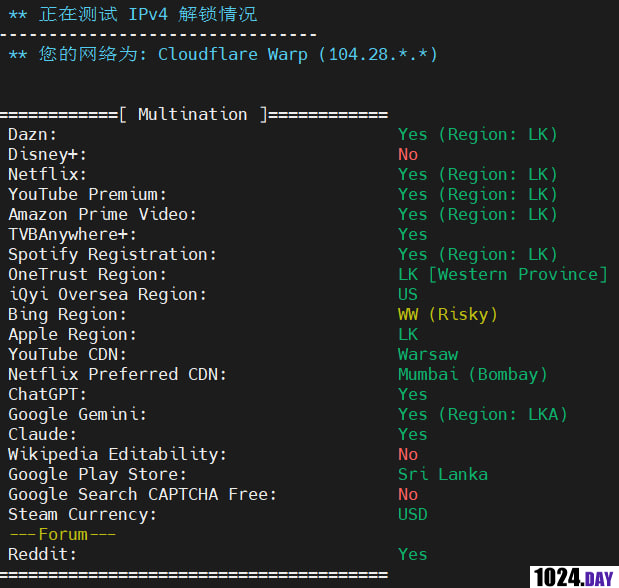
Task: Select the Warsaw YouTube CDN value
Action: (x=428, y=354)
